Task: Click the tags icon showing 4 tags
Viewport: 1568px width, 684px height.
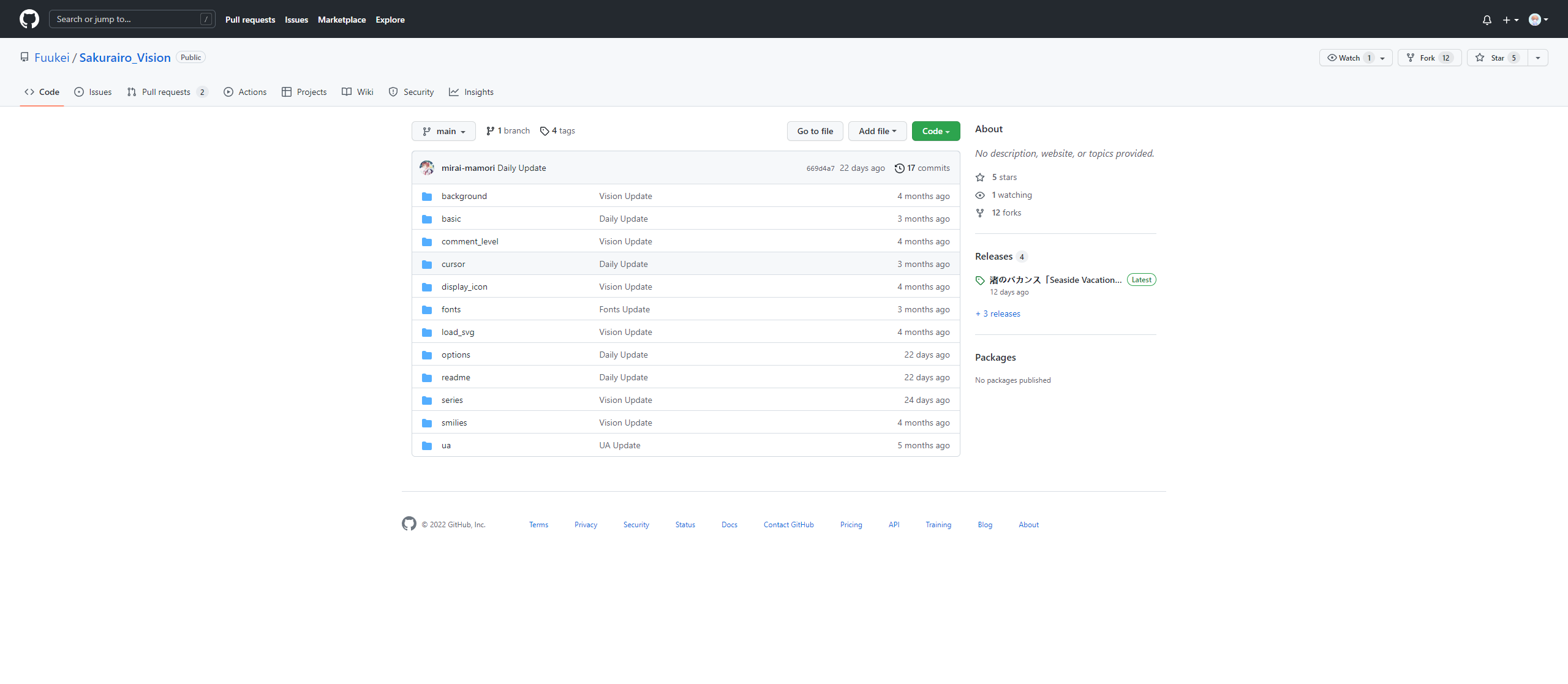Action: [544, 131]
